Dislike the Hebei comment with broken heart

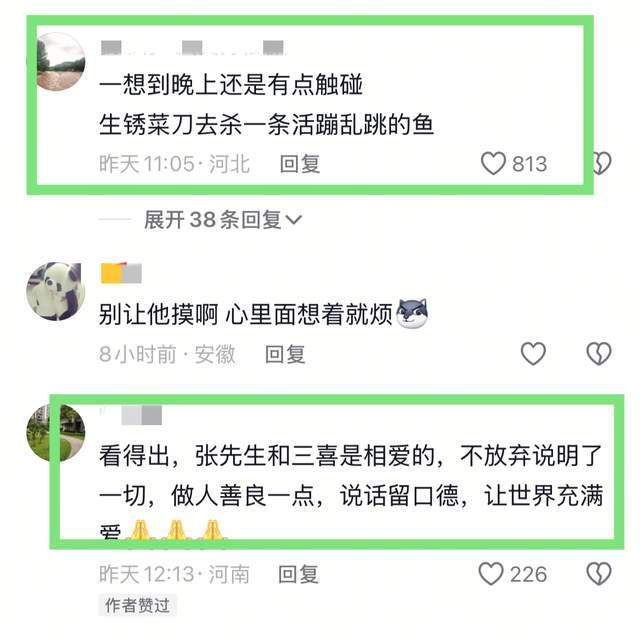pyautogui.click(x=602, y=163)
